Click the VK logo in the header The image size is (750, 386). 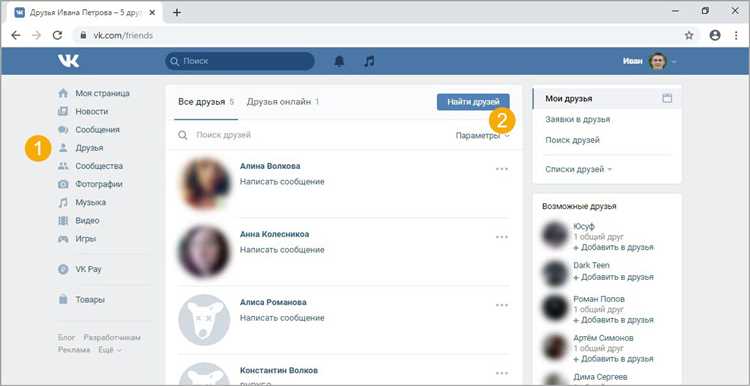pos(68,61)
